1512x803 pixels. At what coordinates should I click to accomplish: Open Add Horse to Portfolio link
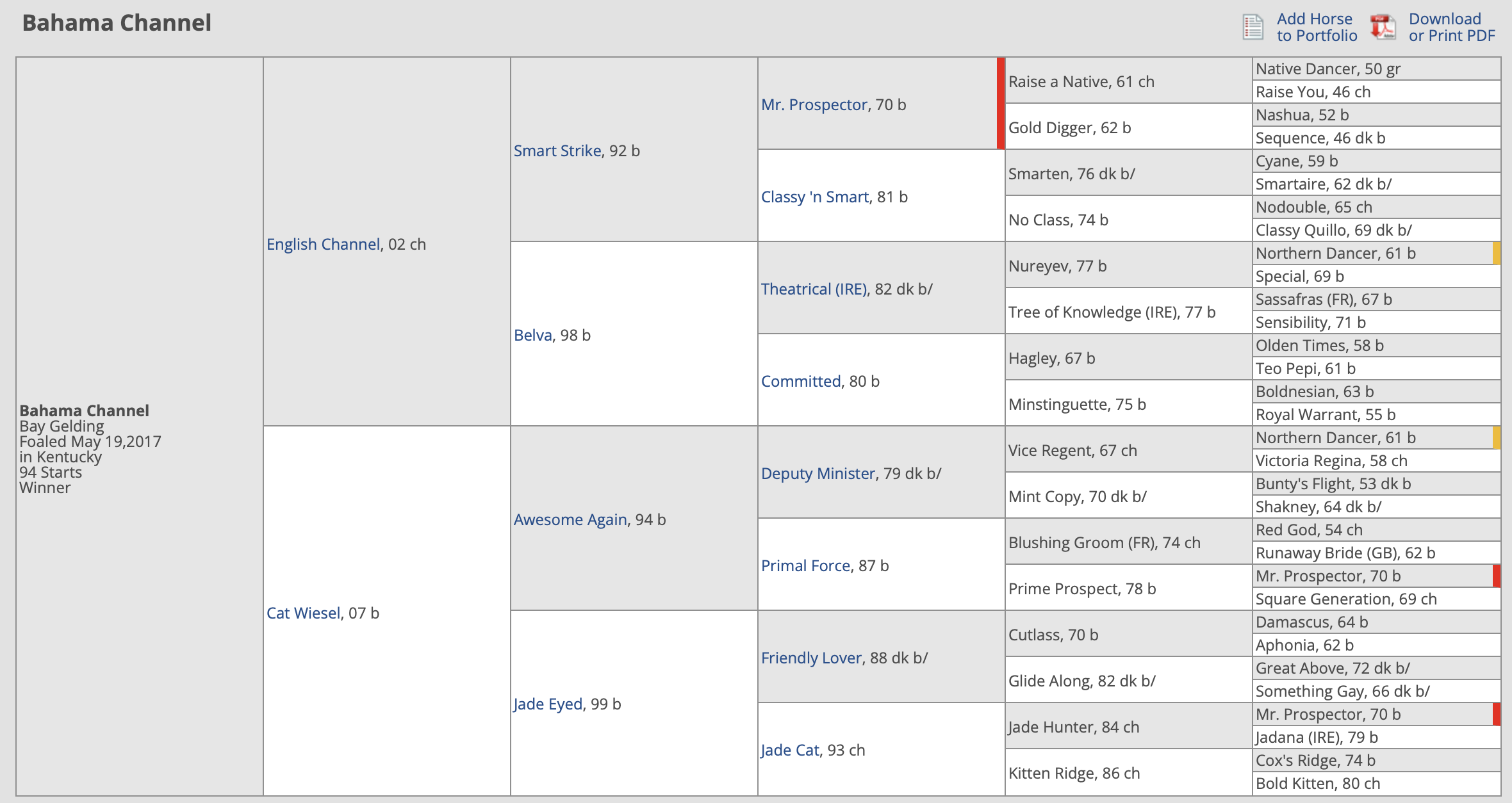tap(1317, 27)
